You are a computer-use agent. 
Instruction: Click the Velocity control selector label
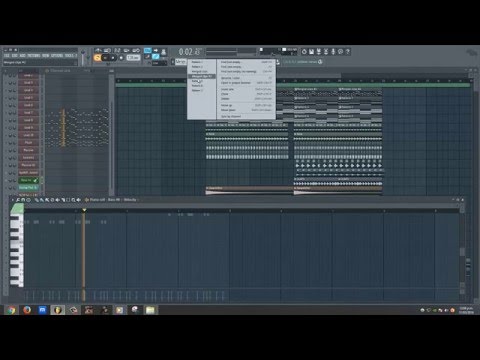point(130,200)
